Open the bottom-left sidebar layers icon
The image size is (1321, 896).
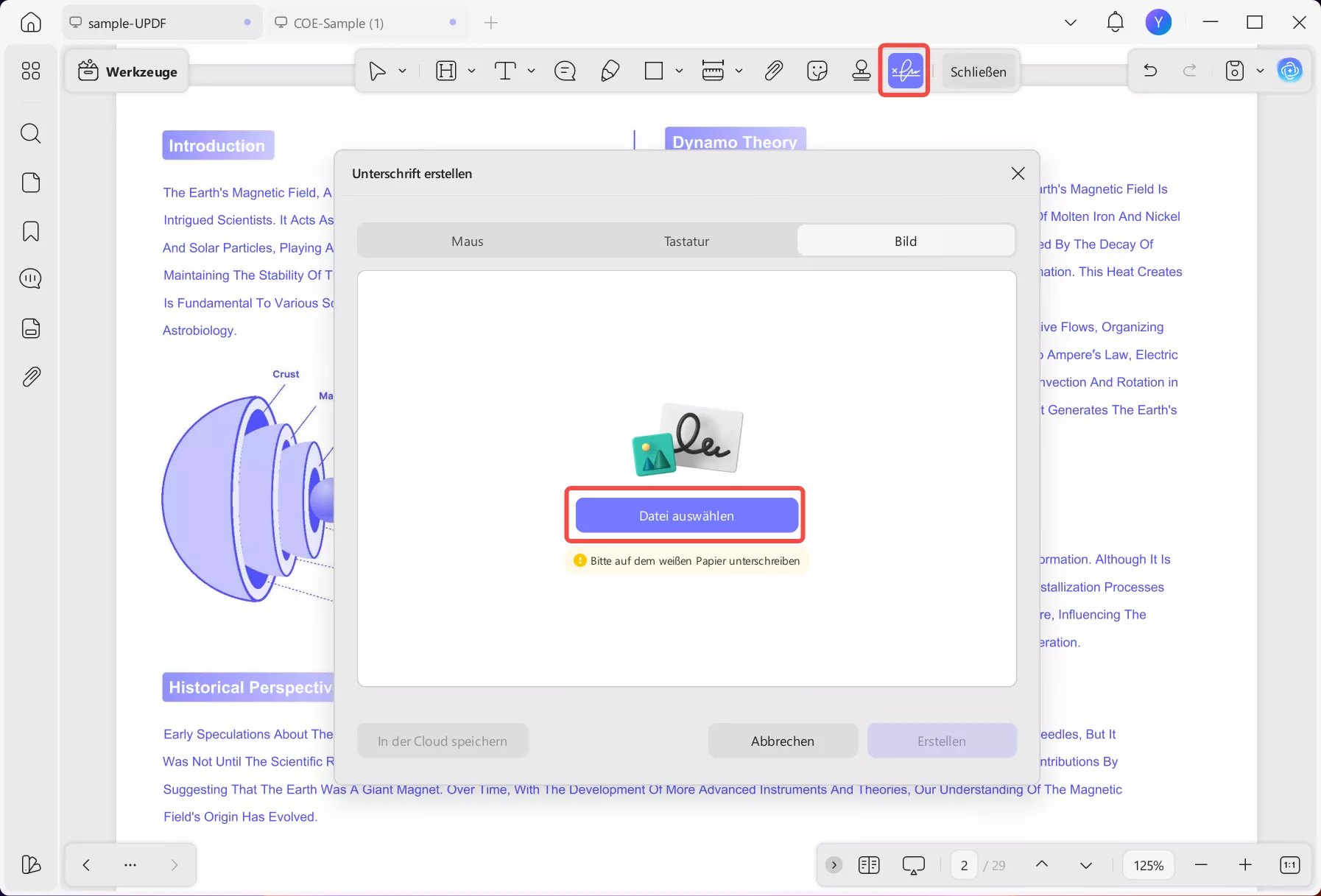tap(31, 864)
